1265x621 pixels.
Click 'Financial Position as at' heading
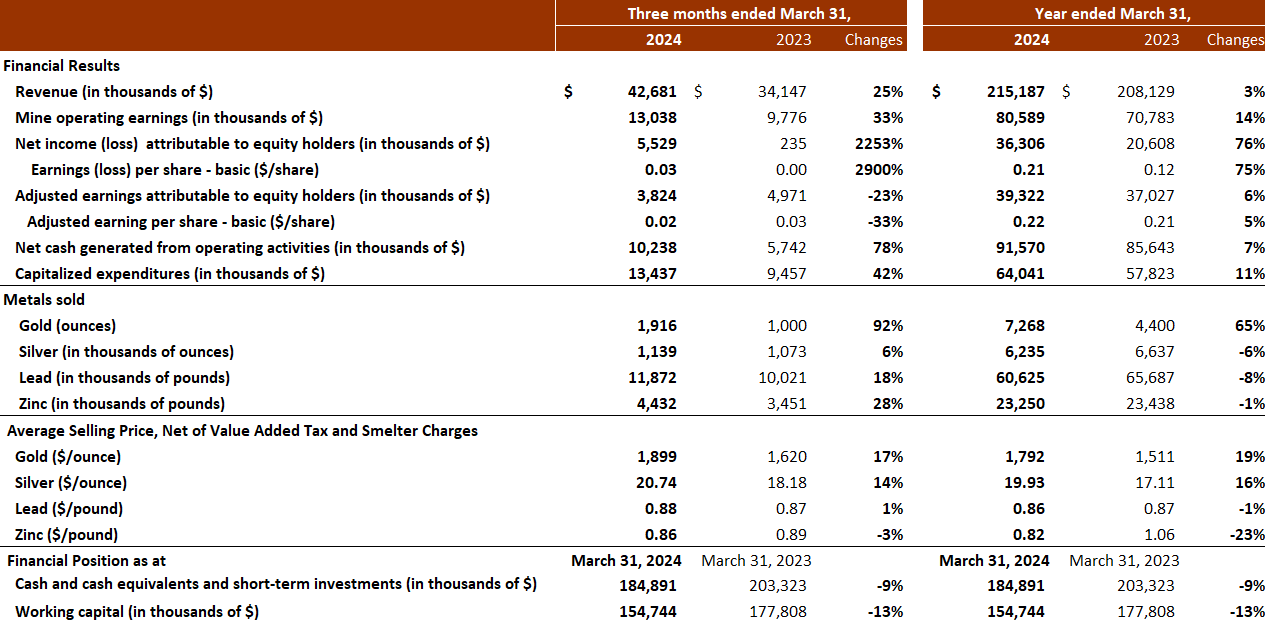pyautogui.click(x=85, y=561)
